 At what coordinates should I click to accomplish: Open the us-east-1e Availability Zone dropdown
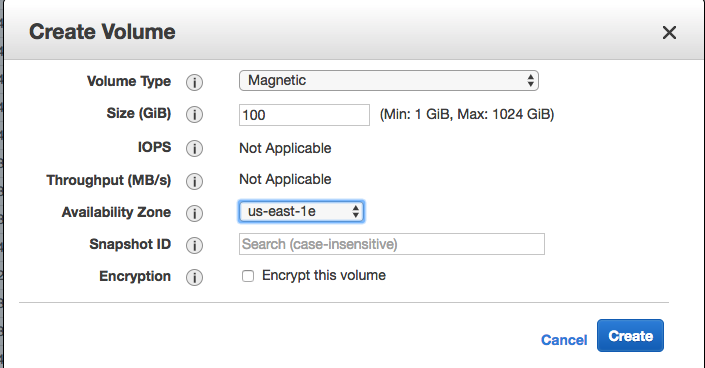(x=301, y=211)
